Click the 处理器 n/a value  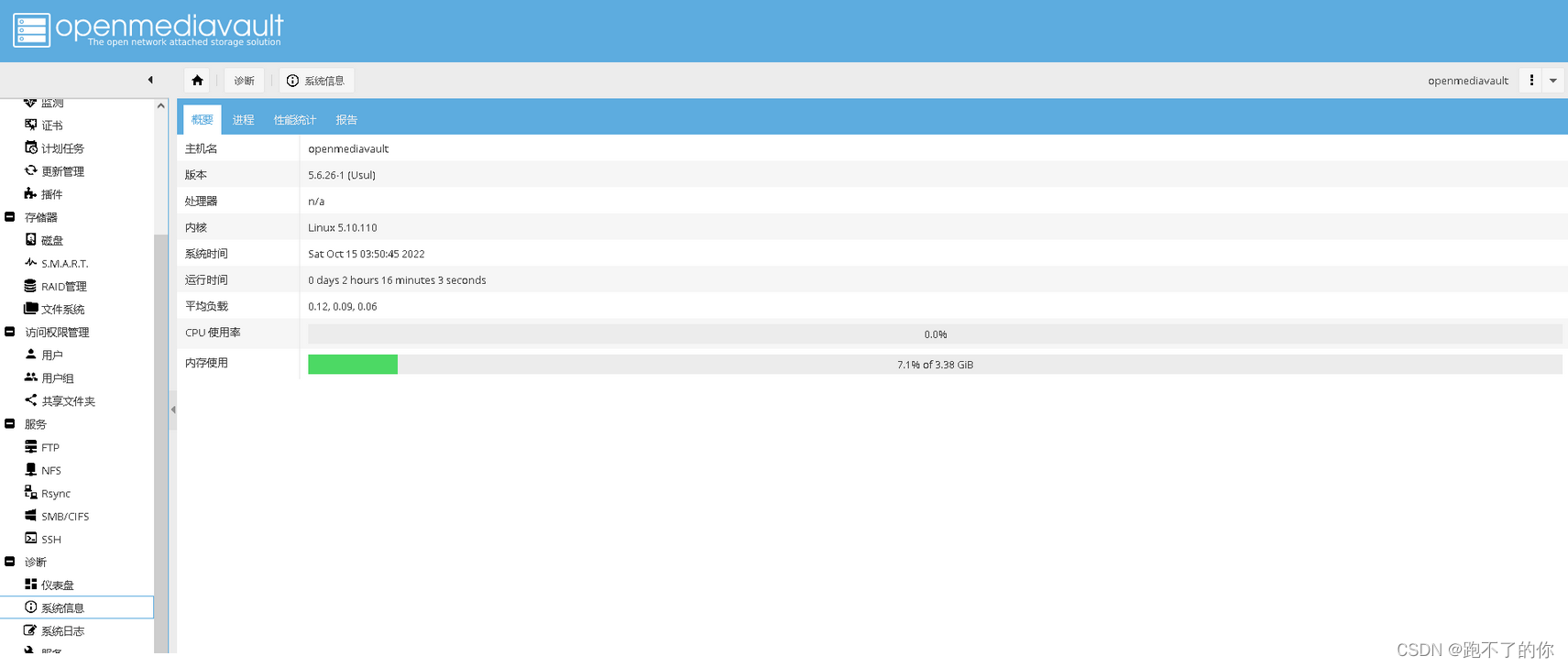point(316,202)
